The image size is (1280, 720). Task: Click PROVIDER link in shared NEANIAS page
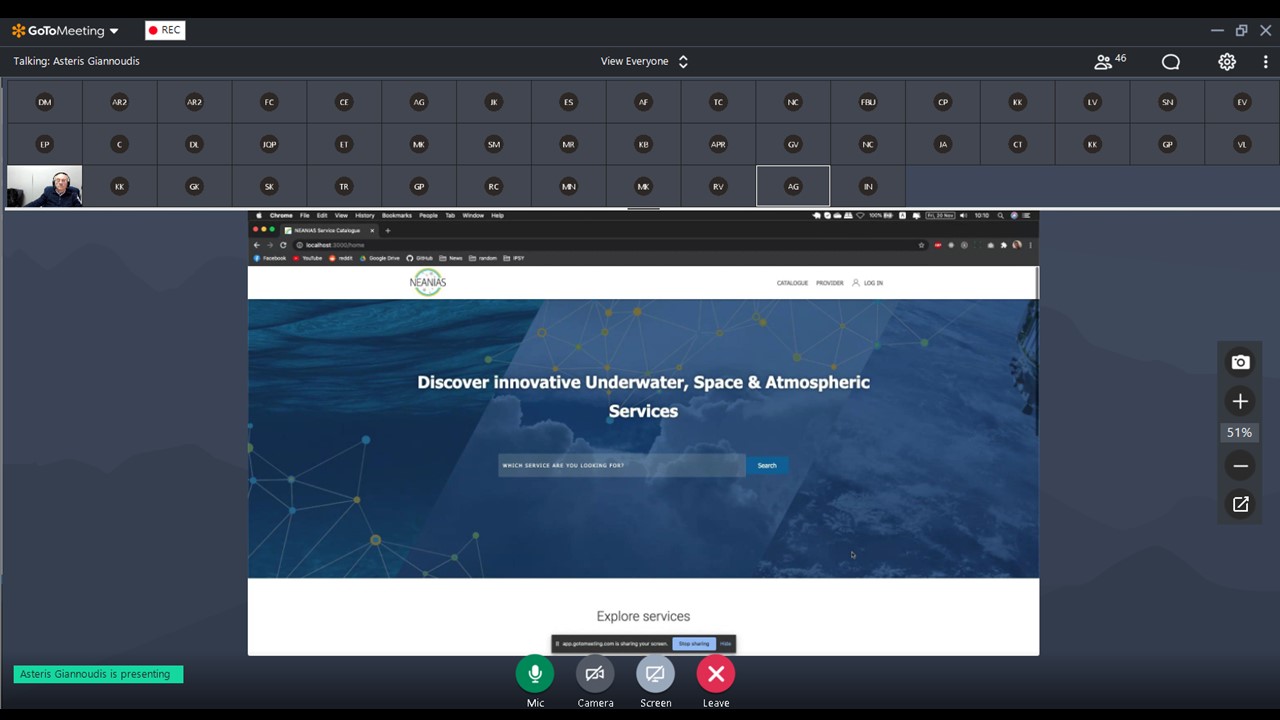pos(830,283)
